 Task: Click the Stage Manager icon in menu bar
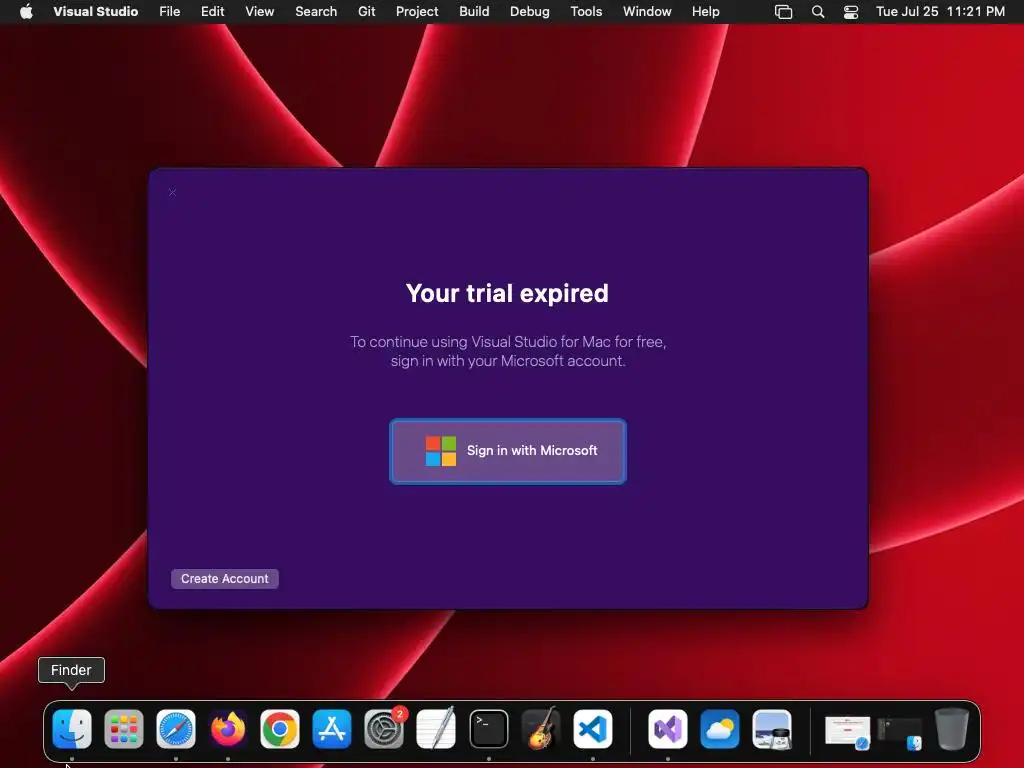pos(783,12)
